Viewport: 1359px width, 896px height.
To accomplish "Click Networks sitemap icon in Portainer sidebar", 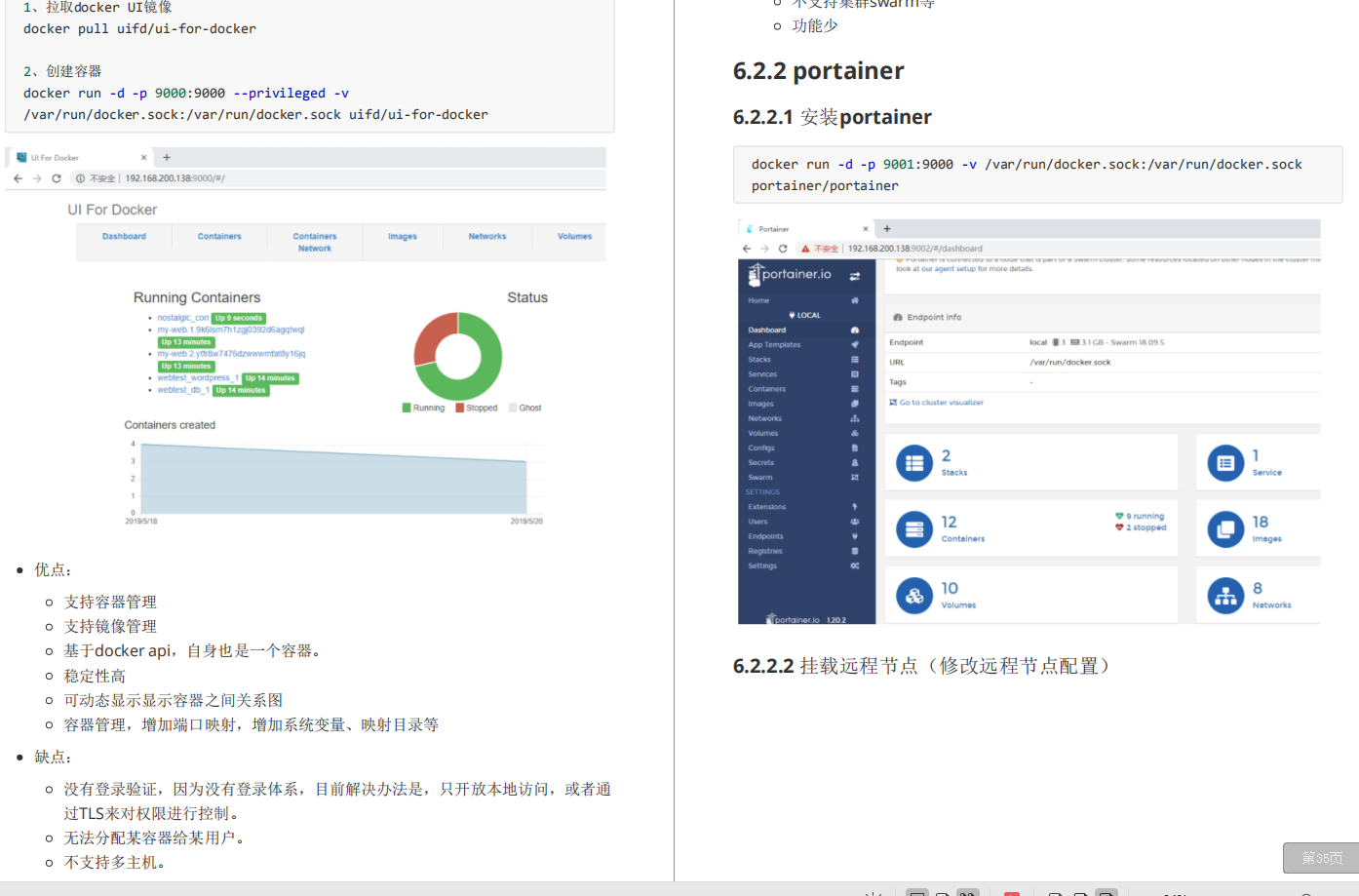I will [x=855, y=418].
